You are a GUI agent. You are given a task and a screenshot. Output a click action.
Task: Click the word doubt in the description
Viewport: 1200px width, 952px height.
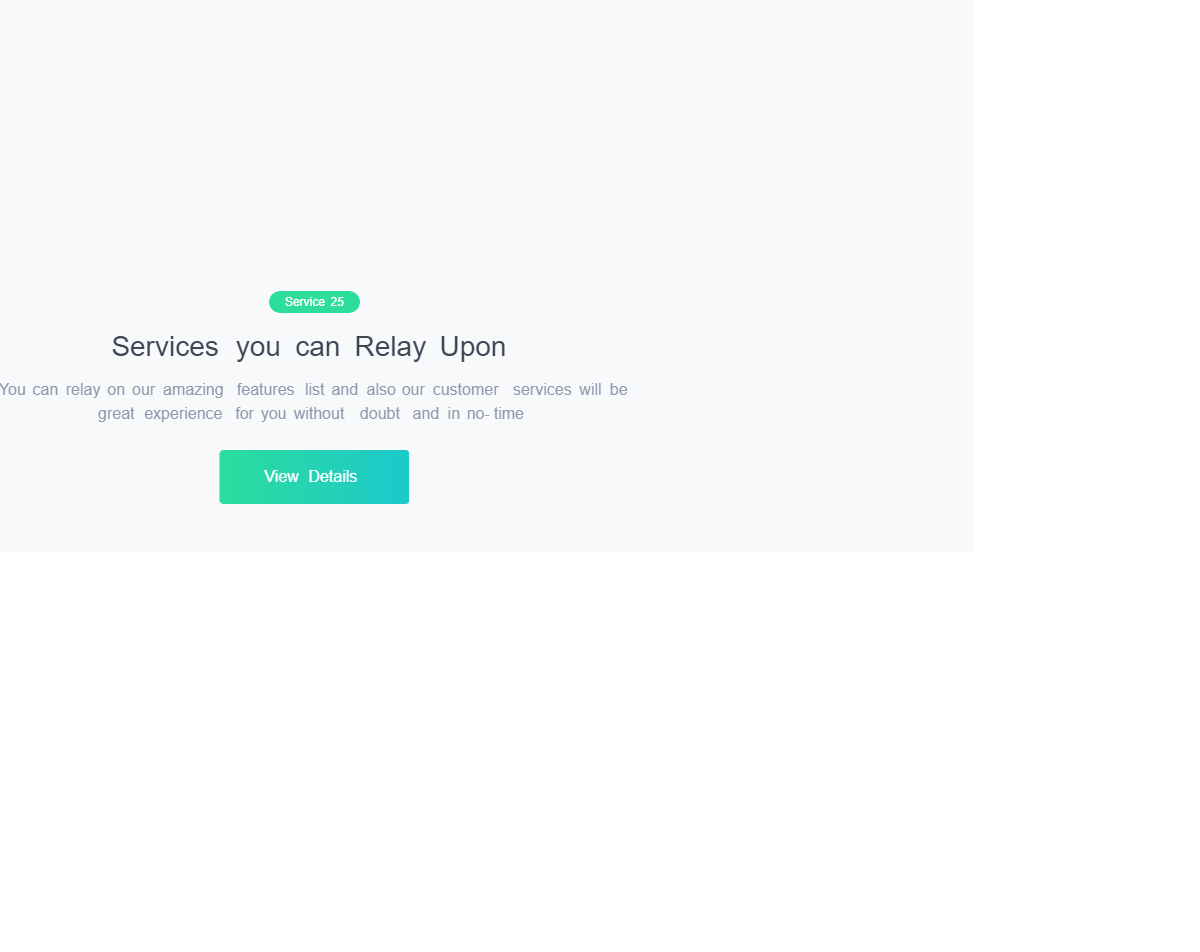tap(380, 413)
